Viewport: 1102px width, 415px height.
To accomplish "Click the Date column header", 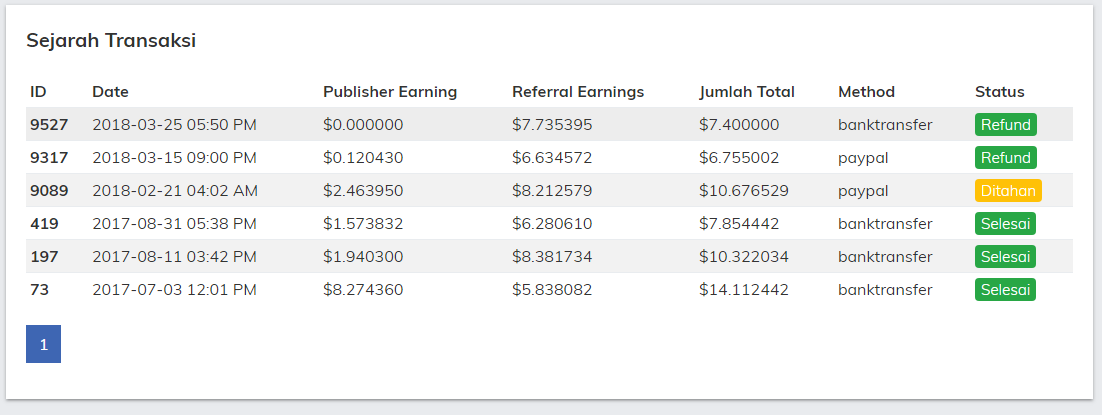I will 110,91.
